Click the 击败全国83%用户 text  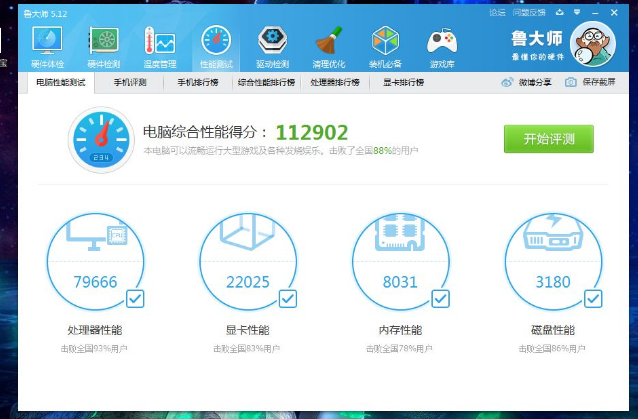pos(247,349)
